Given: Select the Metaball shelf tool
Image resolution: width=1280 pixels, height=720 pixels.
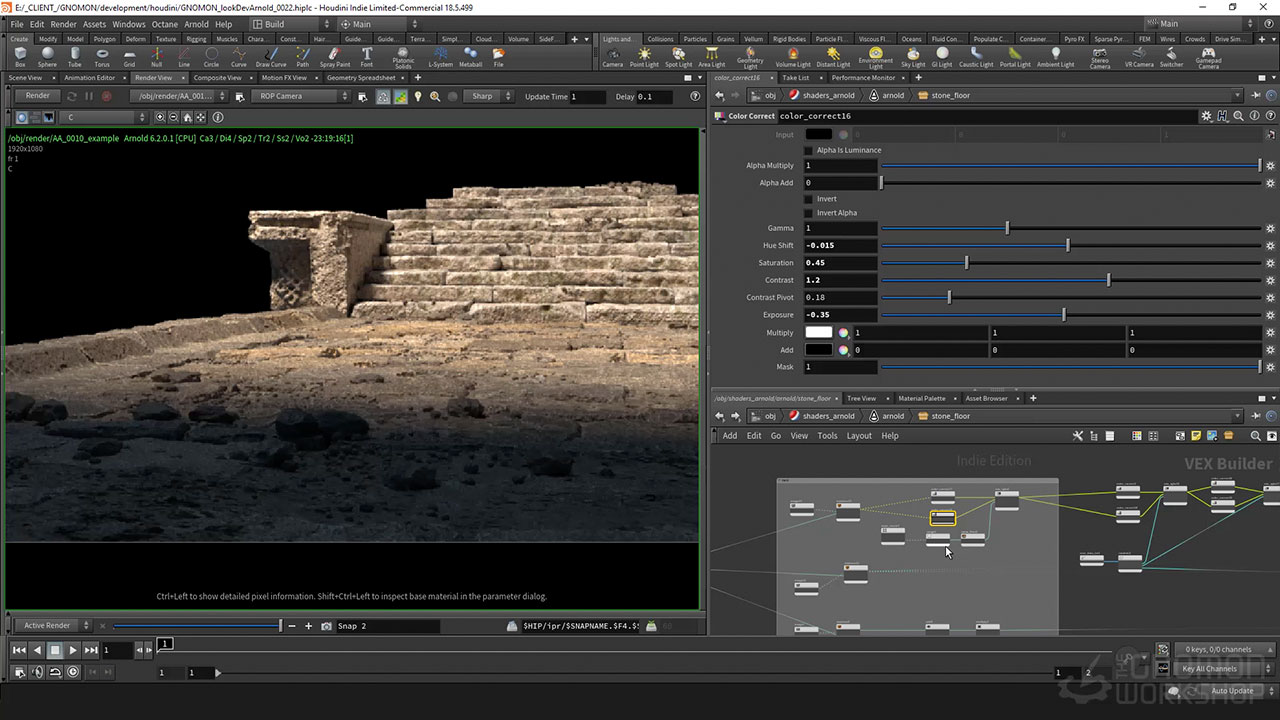Looking at the screenshot, I should tap(470, 57).
